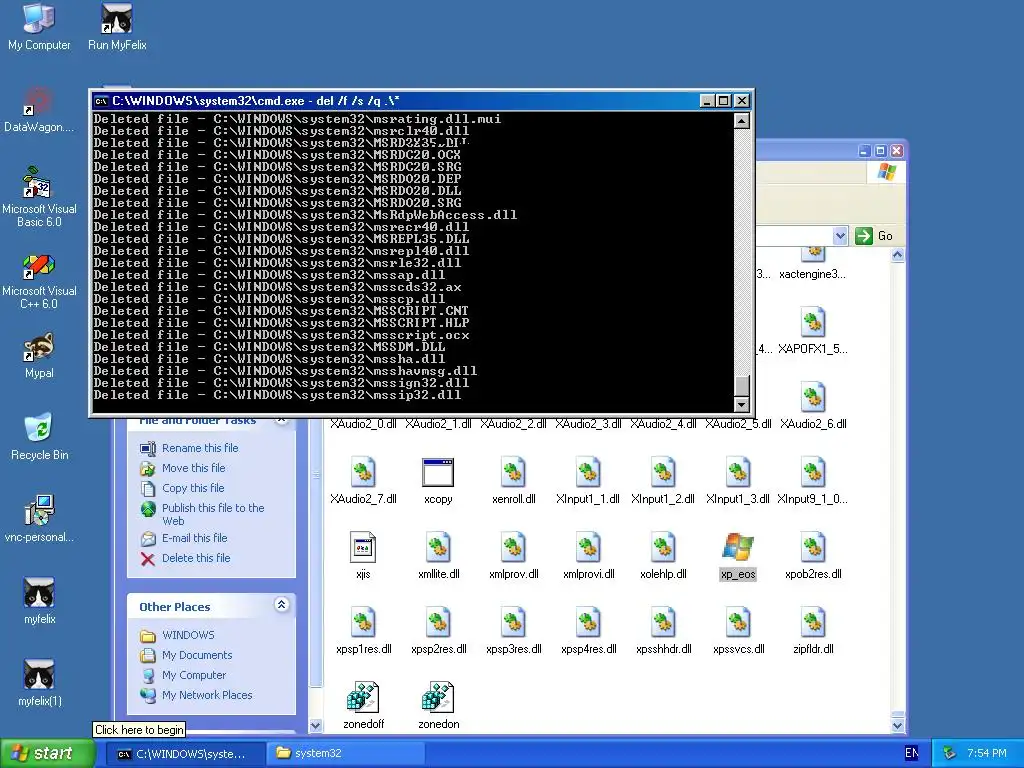The width and height of the screenshot is (1024, 768).
Task: Open Microsoft Visual C++ 6.0 shortcut
Action: (39, 281)
